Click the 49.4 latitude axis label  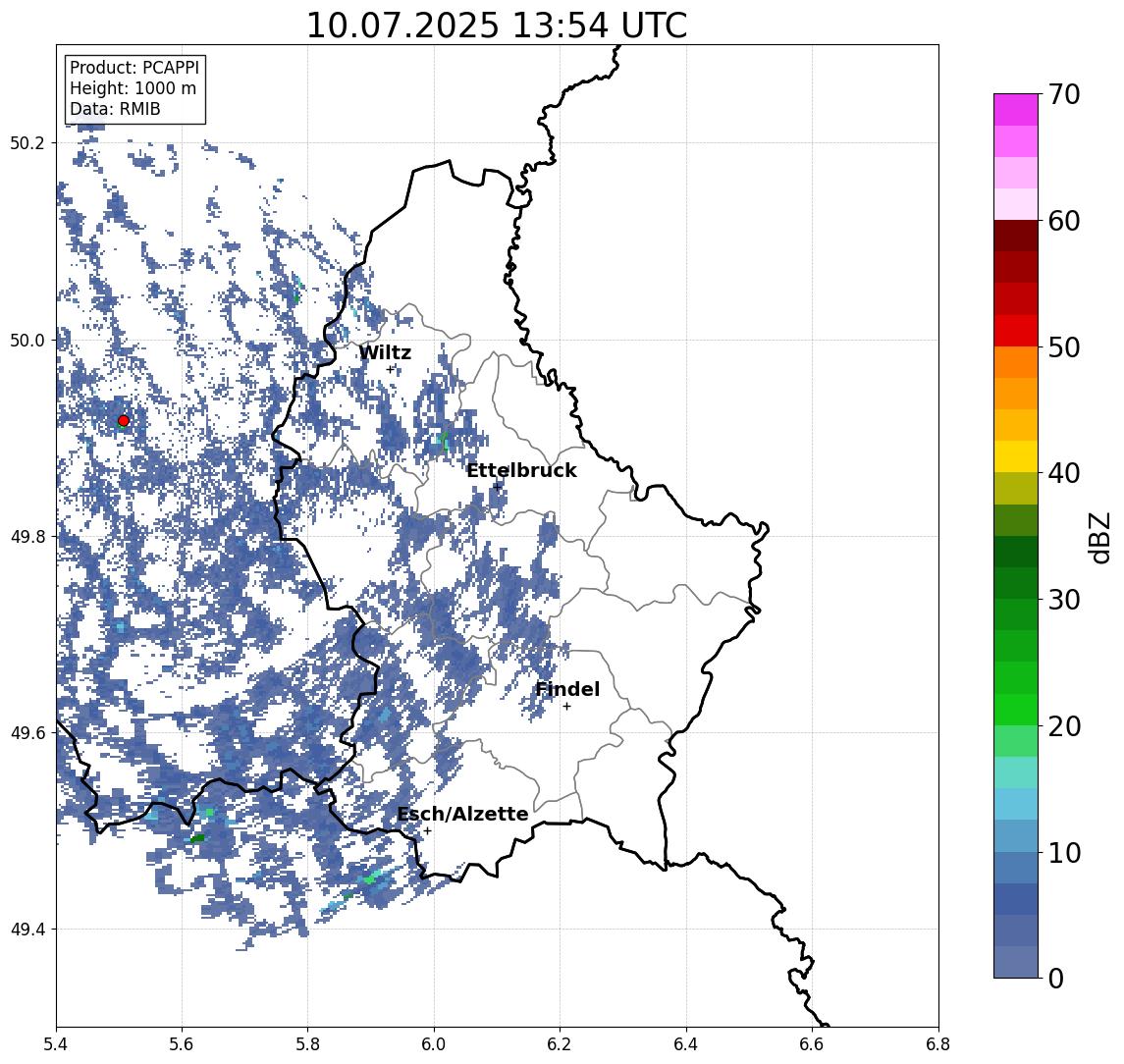(27, 930)
